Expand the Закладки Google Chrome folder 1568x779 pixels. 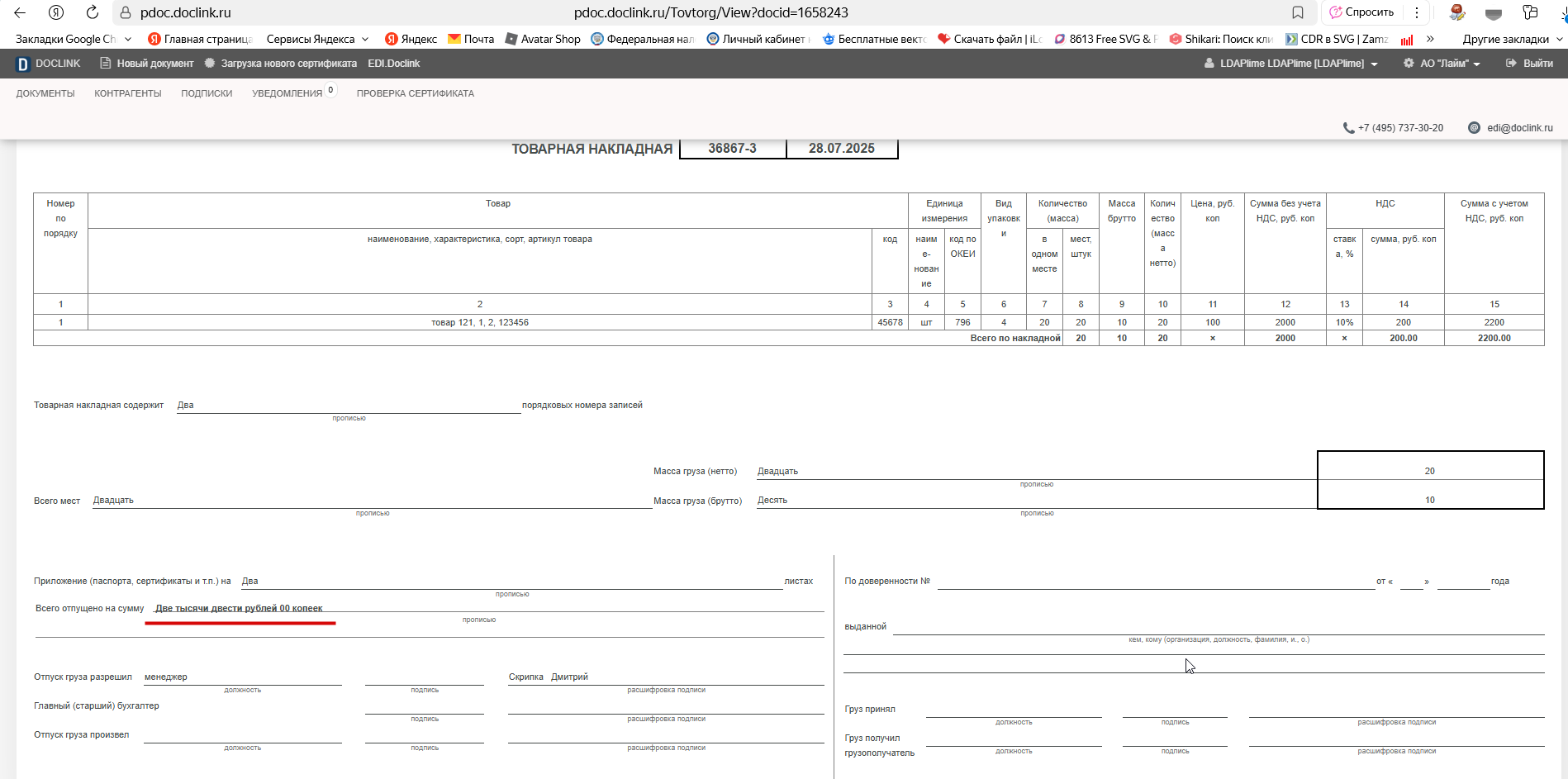click(x=73, y=39)
